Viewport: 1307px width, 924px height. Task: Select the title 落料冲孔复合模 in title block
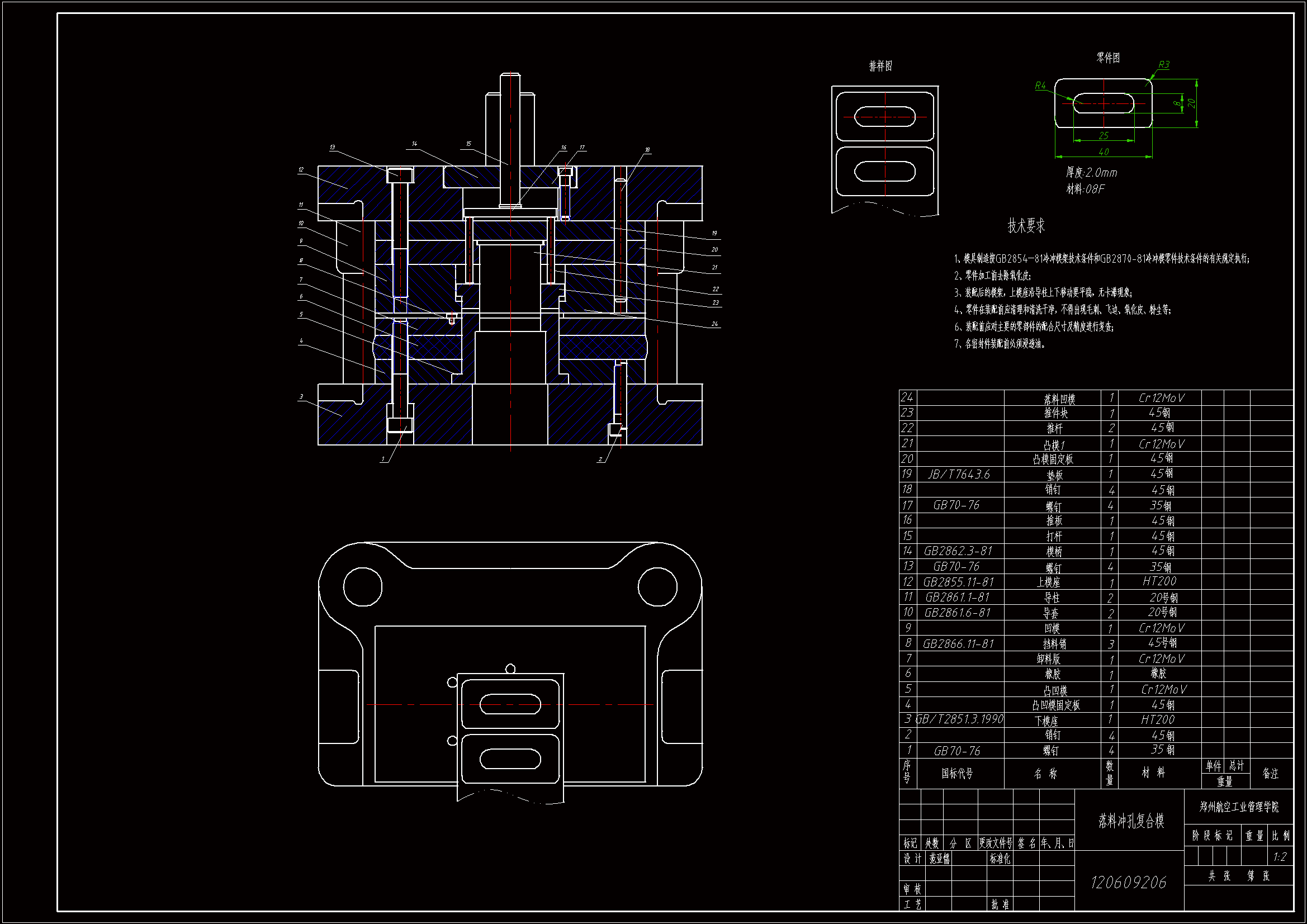click(1131, 821)
